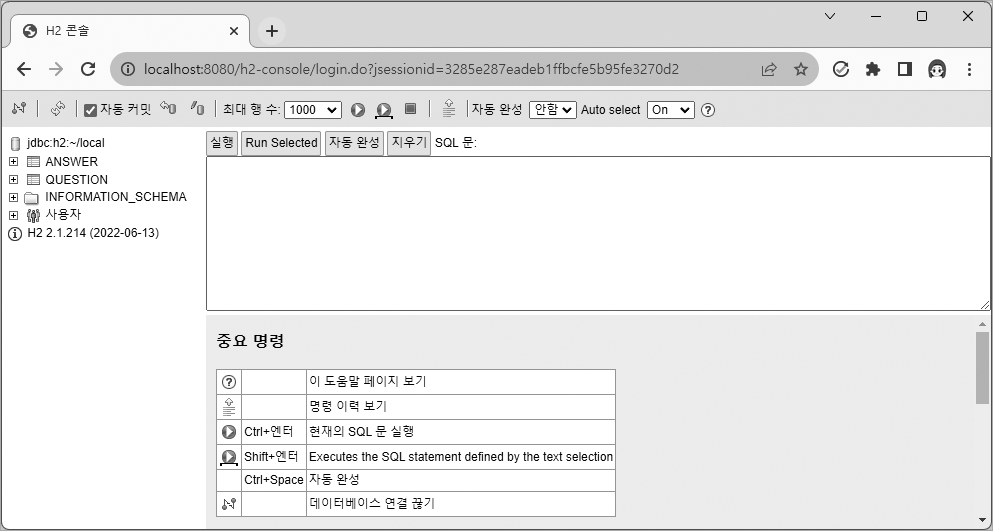Open the browser extensions puzzle icon
Viewport: 993px width, 531px height.
(873, 69)
